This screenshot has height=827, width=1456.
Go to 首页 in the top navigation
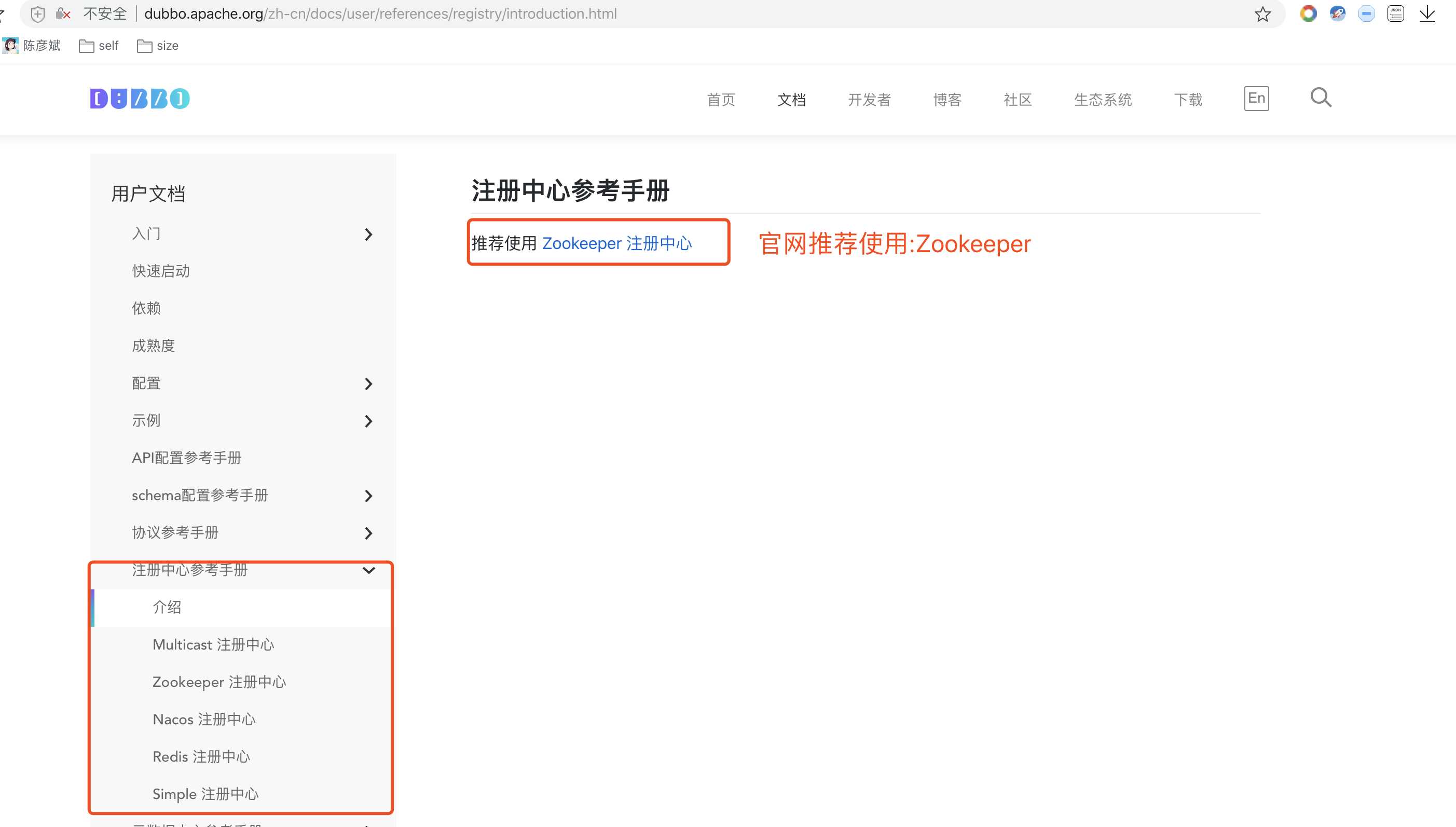point(721,100)
